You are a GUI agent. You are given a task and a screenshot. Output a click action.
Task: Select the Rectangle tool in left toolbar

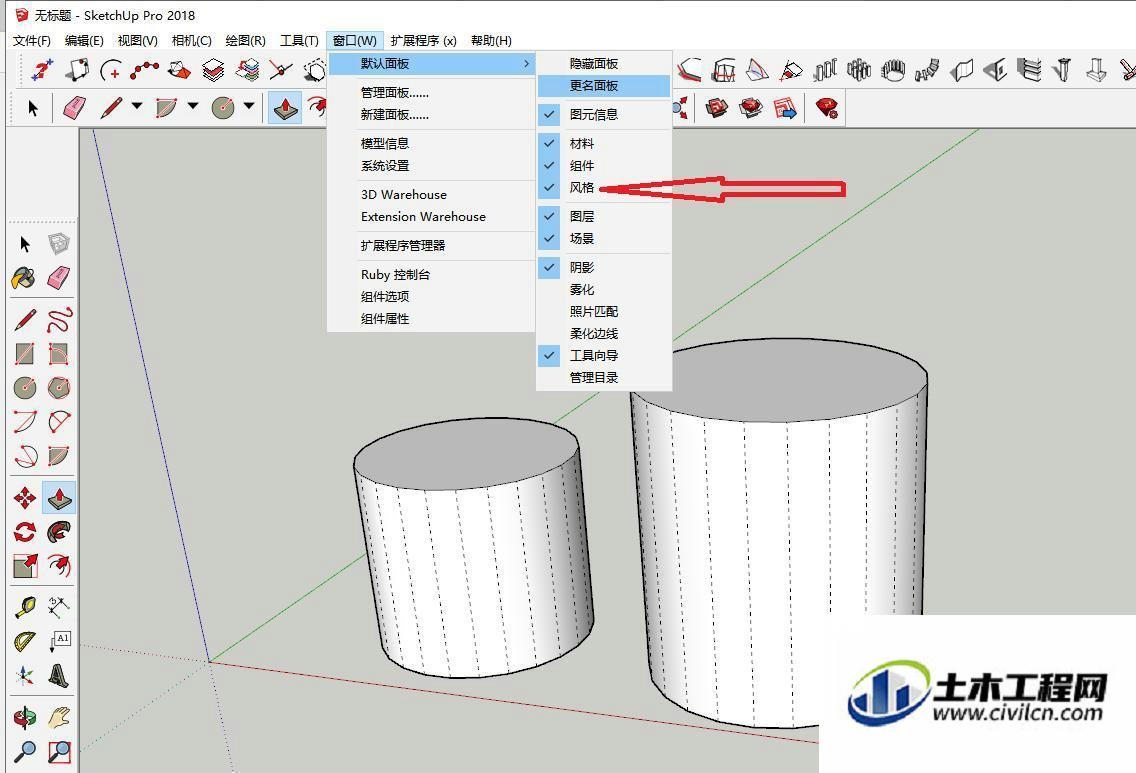tap(25, 354)
